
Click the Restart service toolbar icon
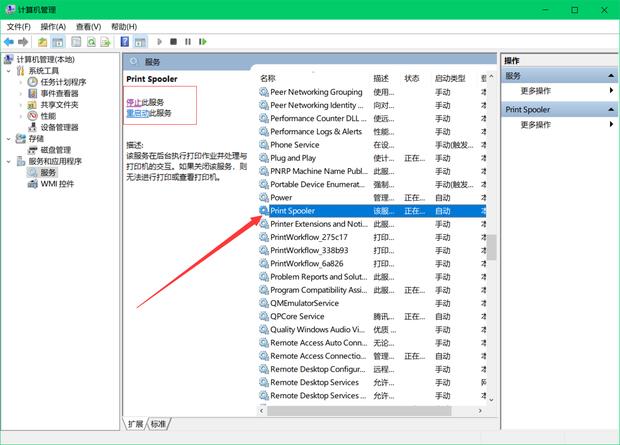tap(203, 42)
